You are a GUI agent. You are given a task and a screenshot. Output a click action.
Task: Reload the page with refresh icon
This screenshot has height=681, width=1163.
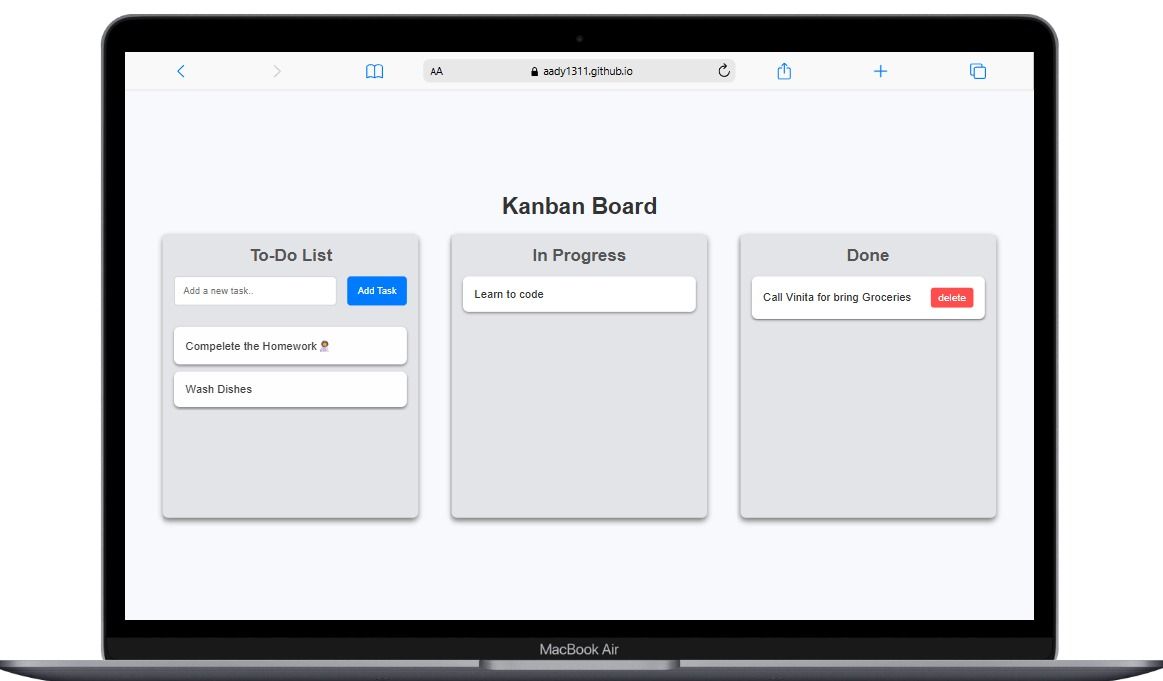[723, 71]
